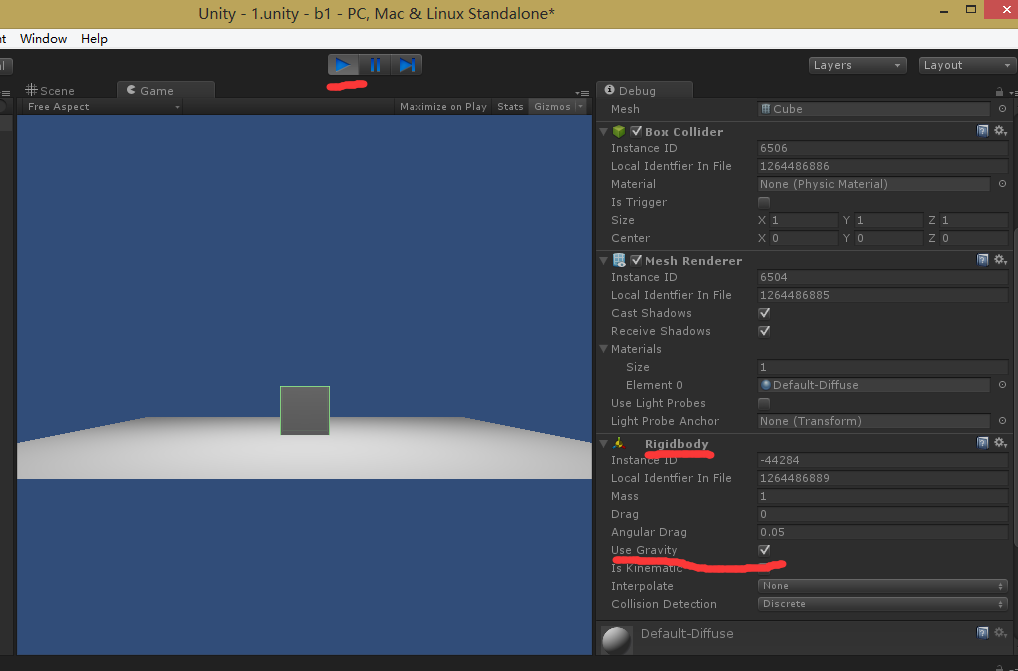Collapse the Mesh Renderer component
Screen dimensions: 1018x671
[x=604, y=260]
